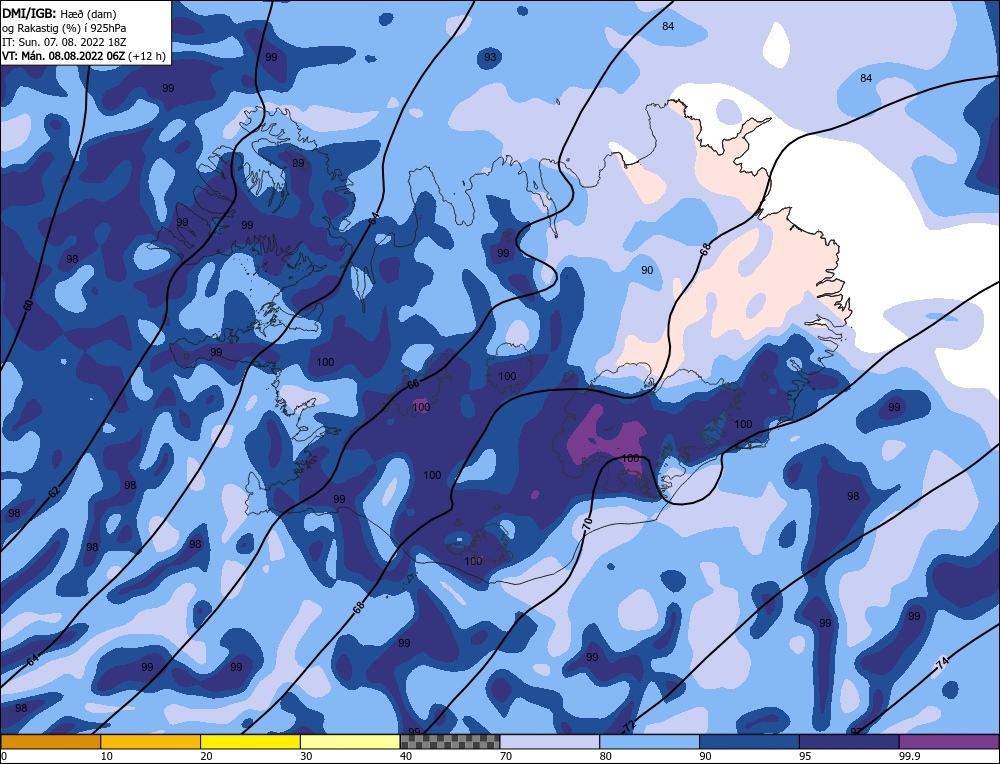Click the '93' humidity value on the map
Viewport: 1000px width, 764px height.
pyautogui.click(x=490, y=57)
